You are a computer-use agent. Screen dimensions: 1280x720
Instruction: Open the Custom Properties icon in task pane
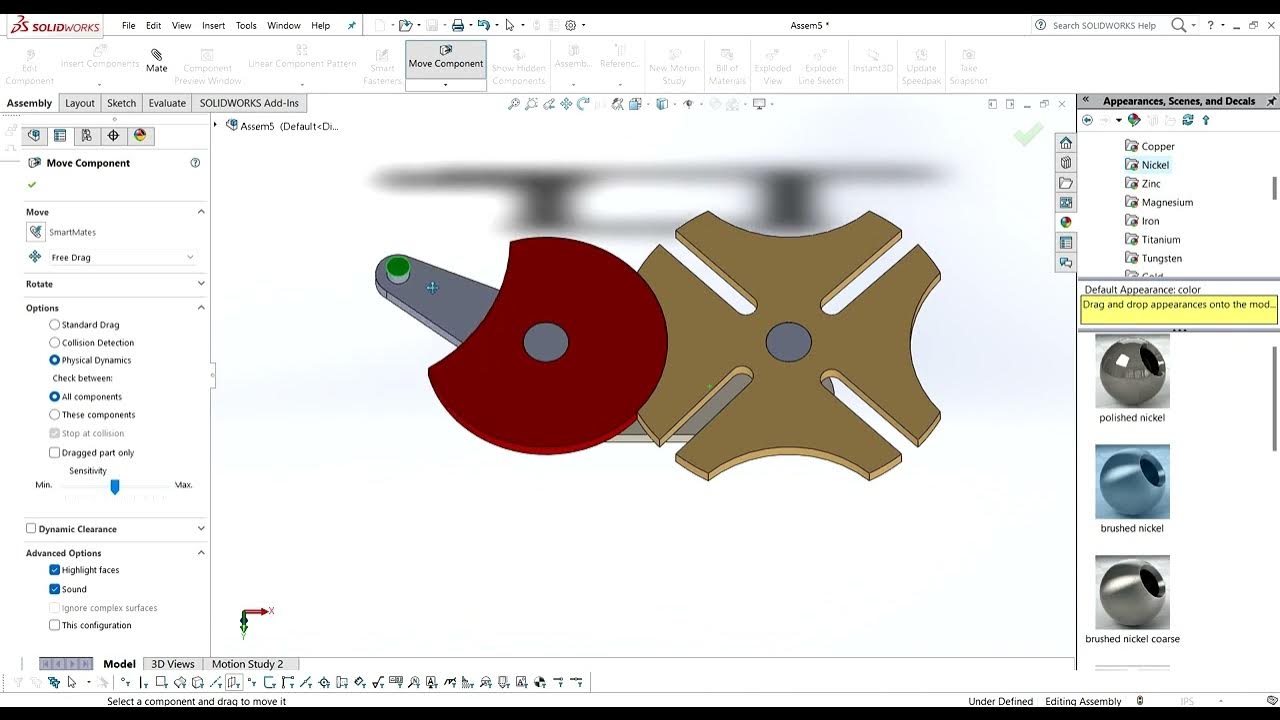(x=1066, y=242)
